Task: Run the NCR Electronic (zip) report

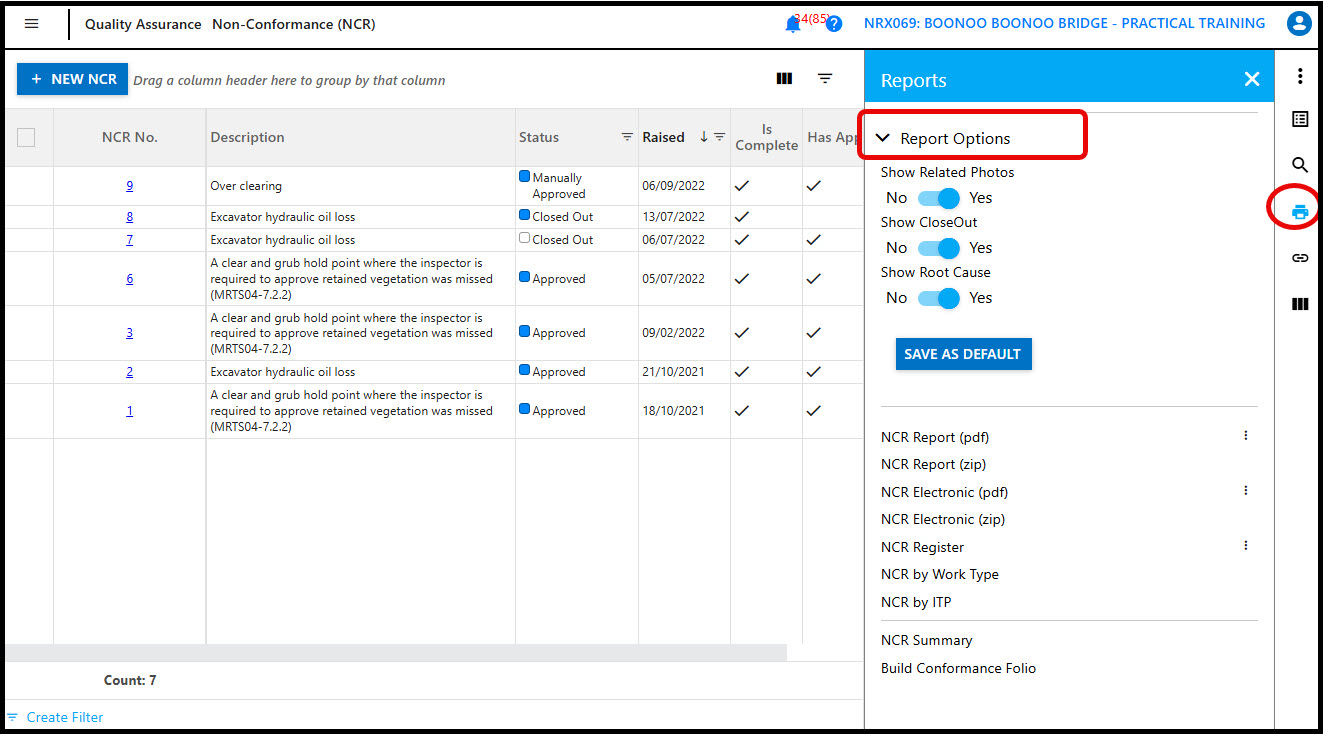Action: coord(943,519)
